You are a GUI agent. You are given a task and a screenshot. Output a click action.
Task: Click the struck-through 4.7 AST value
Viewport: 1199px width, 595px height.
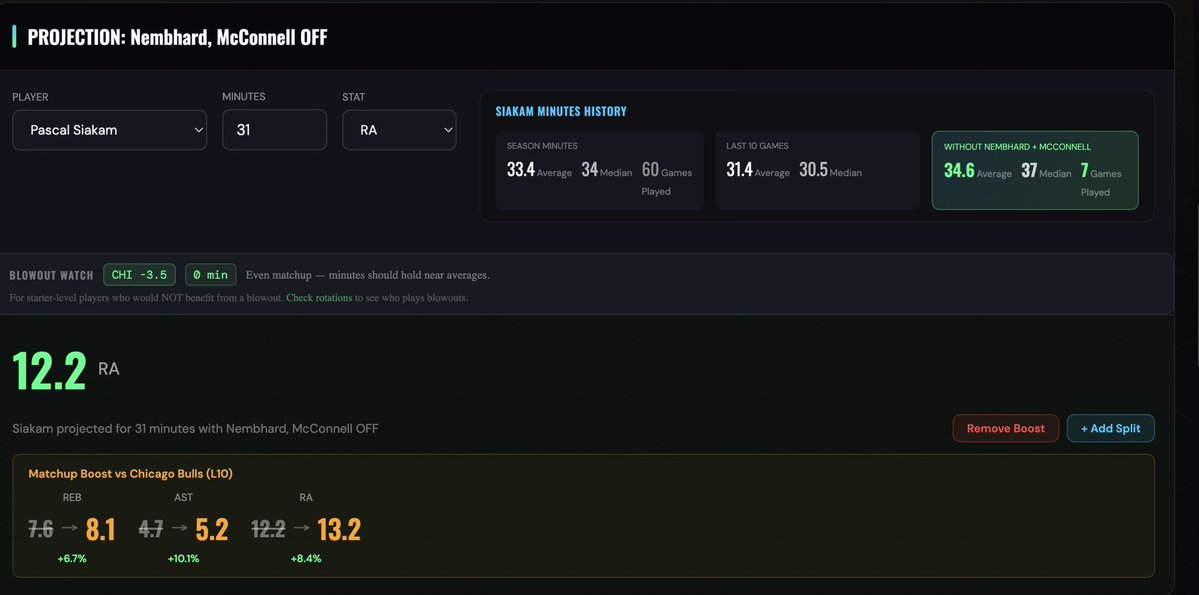click(151, 529)
